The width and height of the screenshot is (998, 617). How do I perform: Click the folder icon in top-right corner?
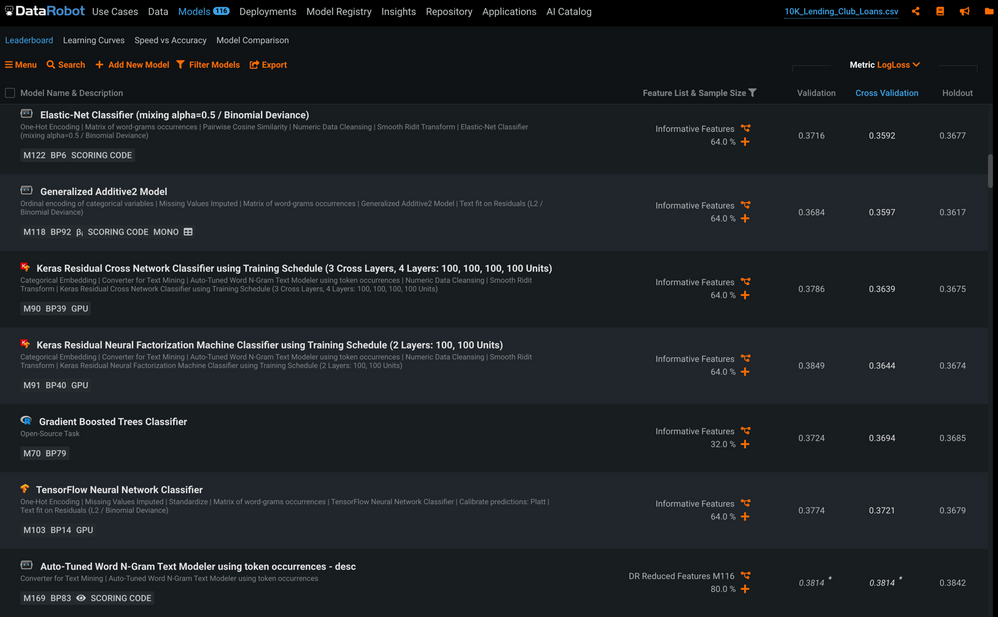click(x=989, y=12)
